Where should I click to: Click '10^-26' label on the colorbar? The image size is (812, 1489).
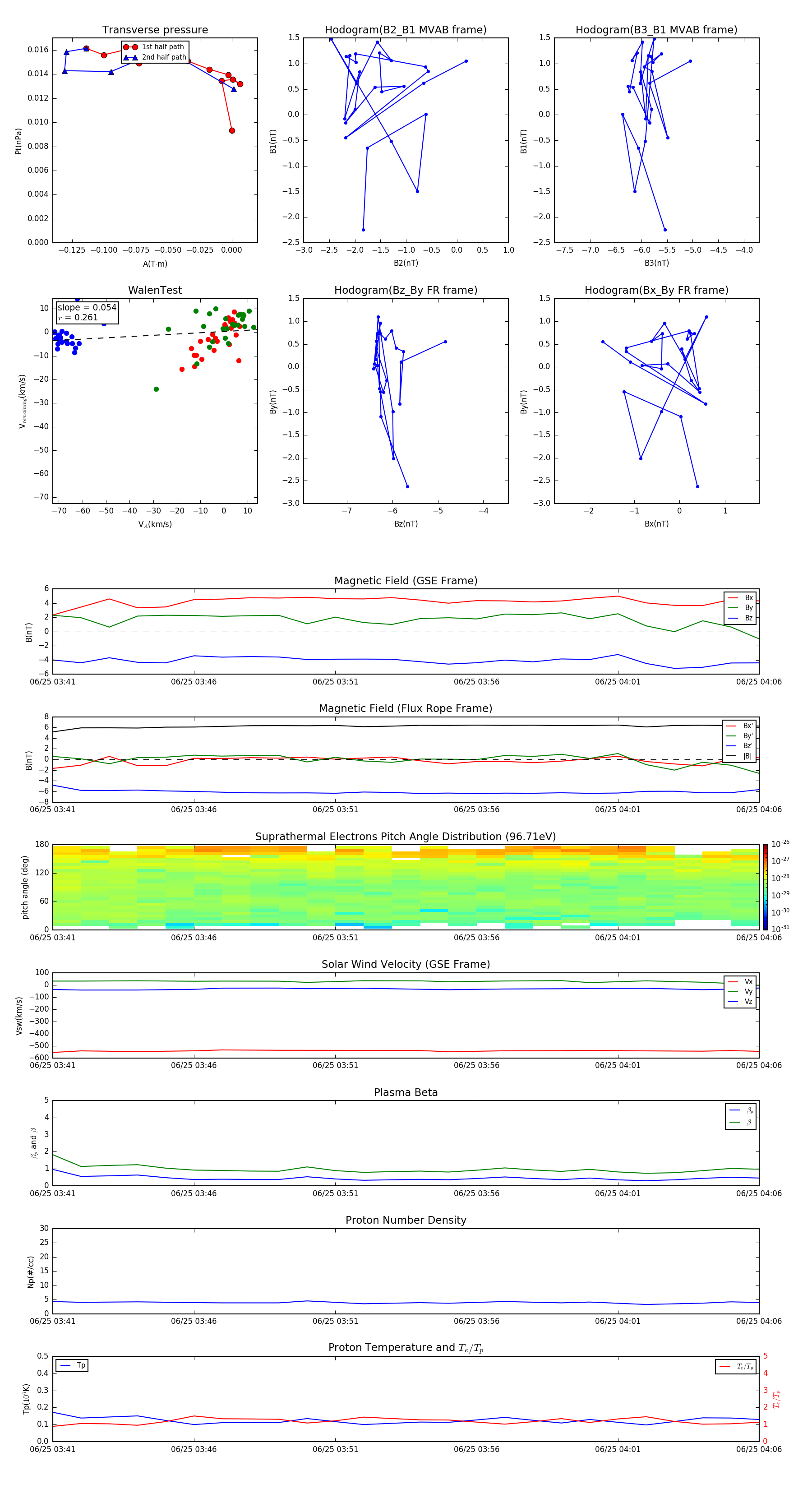[x=780, y=844]
